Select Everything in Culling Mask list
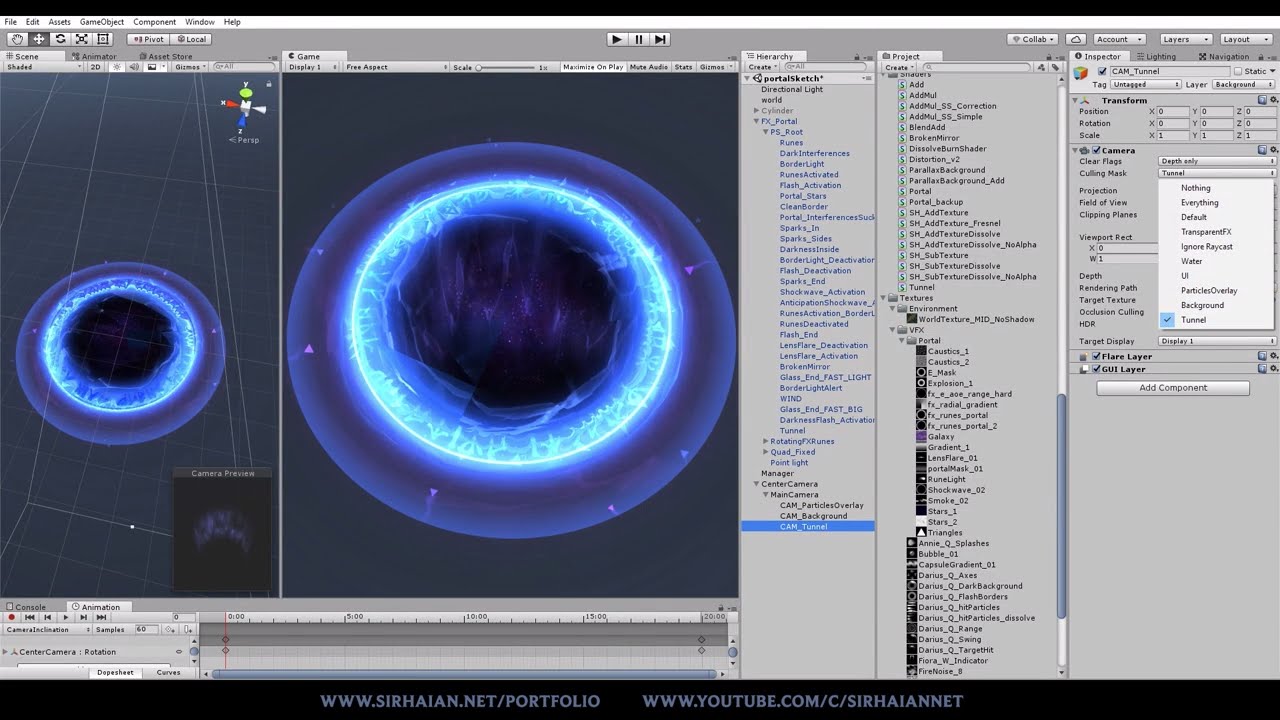The height and width of the screenshot is (720, 1280). [x=1200, y=202]
